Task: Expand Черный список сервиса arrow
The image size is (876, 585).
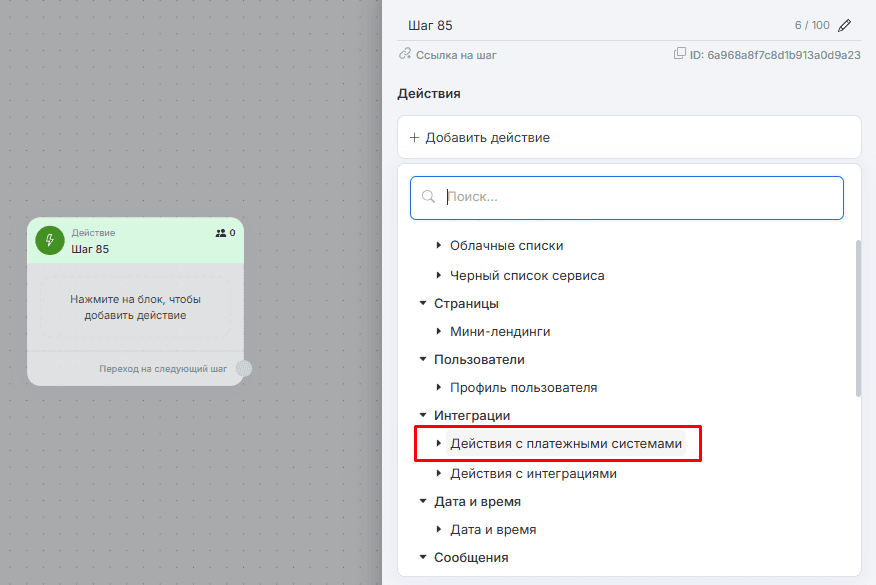Action: 439,275
